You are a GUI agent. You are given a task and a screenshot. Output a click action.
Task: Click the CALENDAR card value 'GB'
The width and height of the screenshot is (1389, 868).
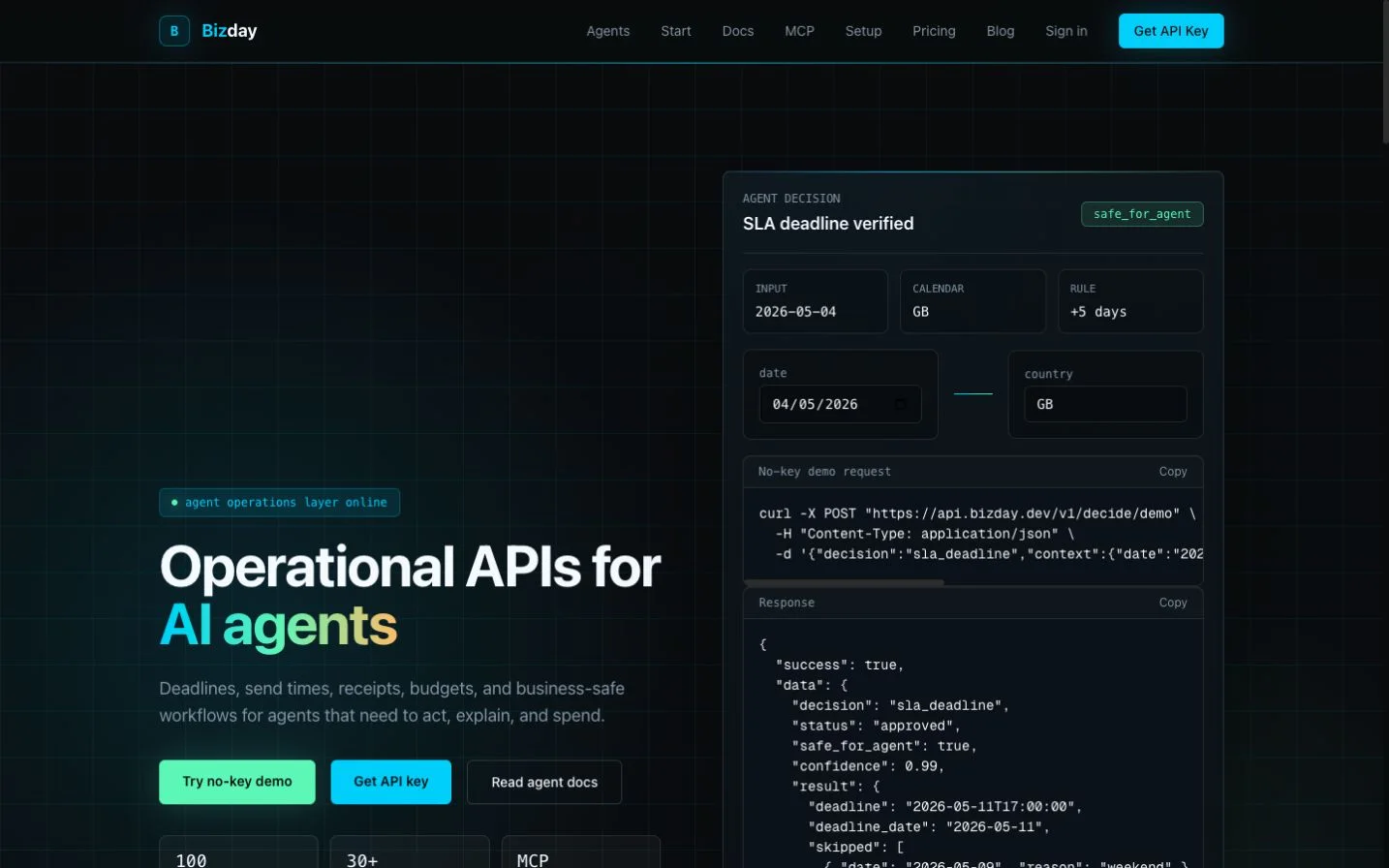click(x=920, y=312)
